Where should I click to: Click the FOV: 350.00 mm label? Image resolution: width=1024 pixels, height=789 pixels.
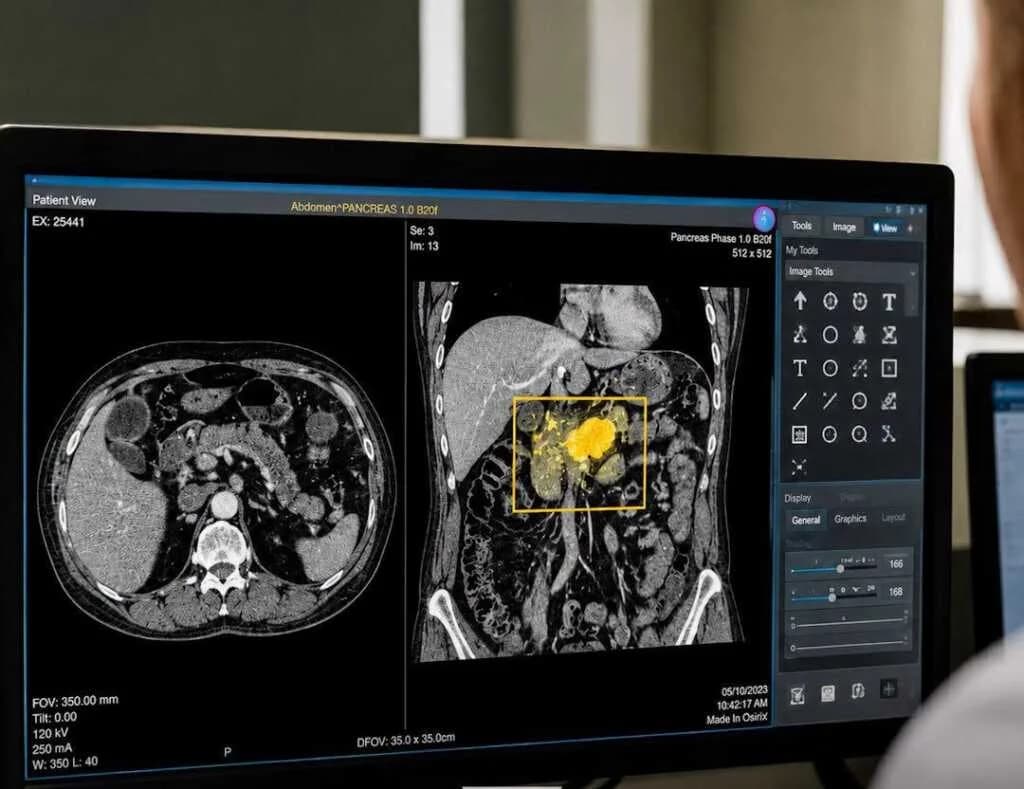(75, 701)
